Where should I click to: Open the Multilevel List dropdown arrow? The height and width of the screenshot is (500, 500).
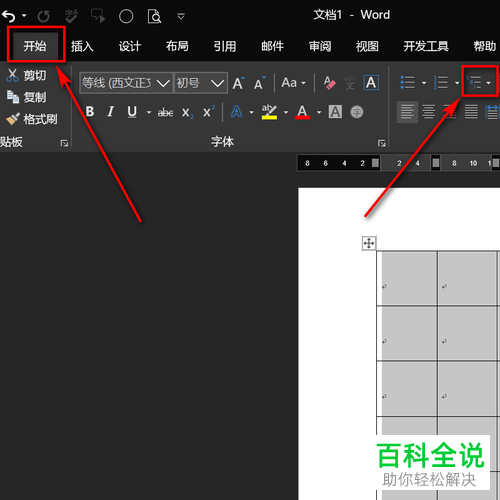tap(488, 83)
